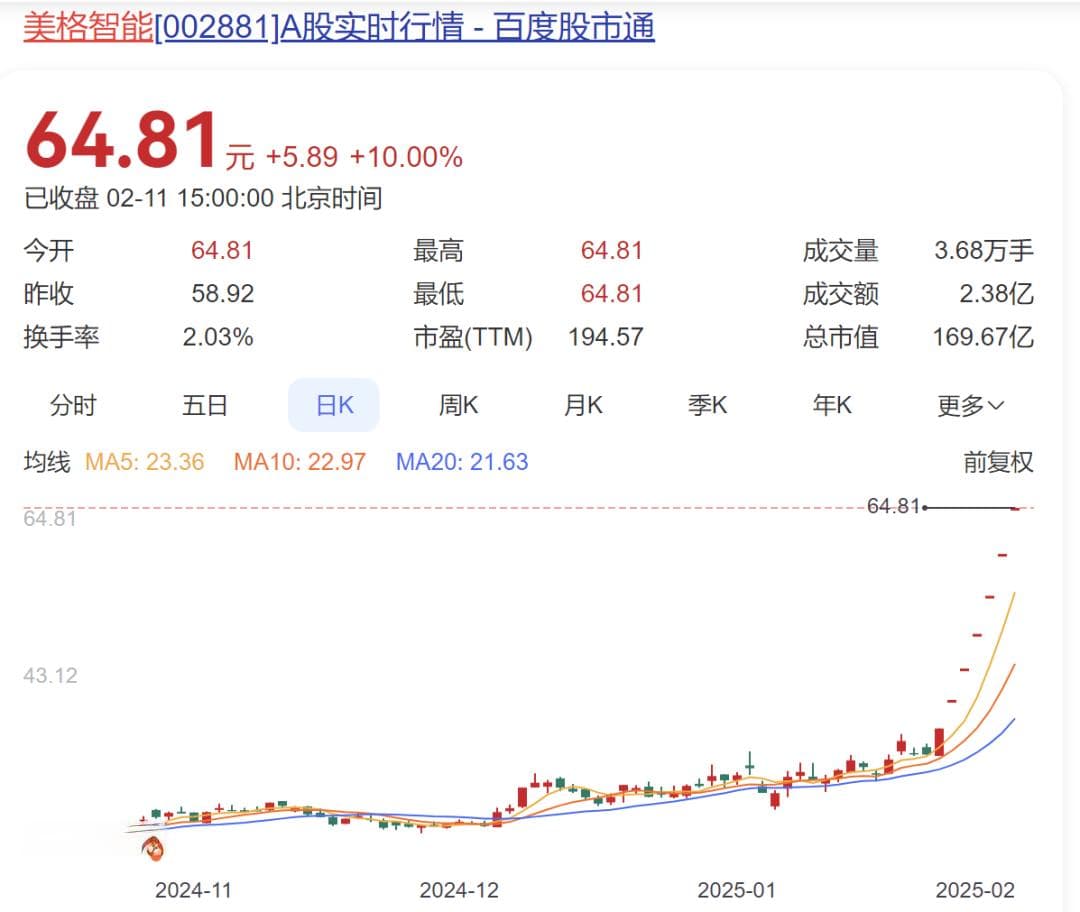1080x912 pixels.
Task: Click the MA10: 22.97 indicator label
Action: (300, 462)
